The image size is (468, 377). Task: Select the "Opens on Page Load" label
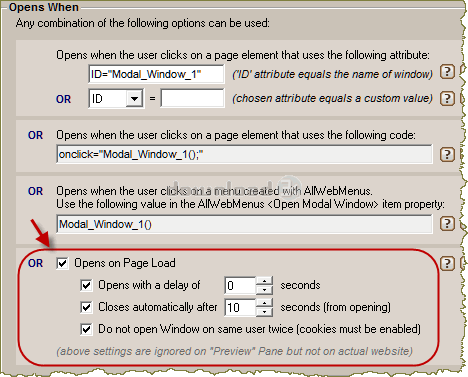[125, 263]
